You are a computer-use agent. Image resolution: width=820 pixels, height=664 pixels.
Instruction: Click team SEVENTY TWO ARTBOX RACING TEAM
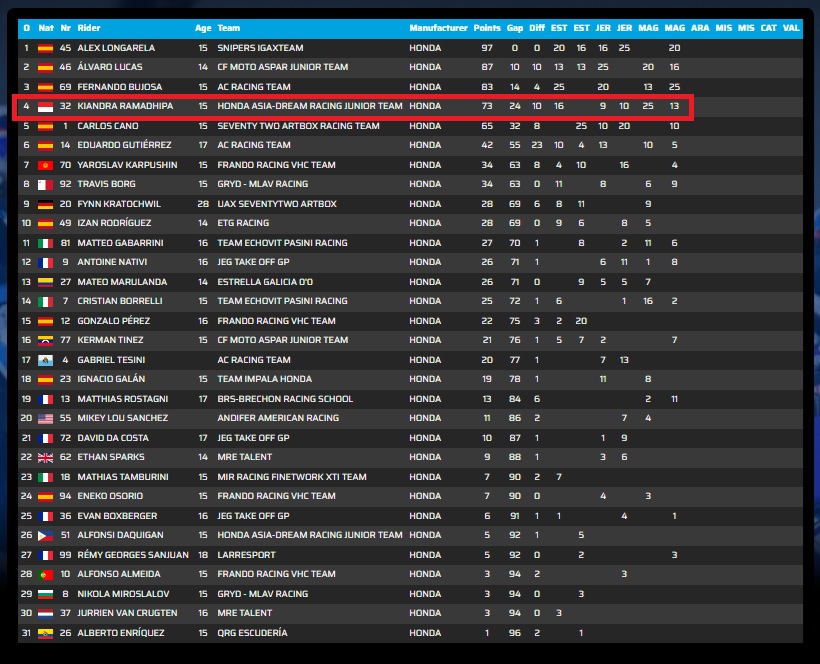tap(299, 126)
